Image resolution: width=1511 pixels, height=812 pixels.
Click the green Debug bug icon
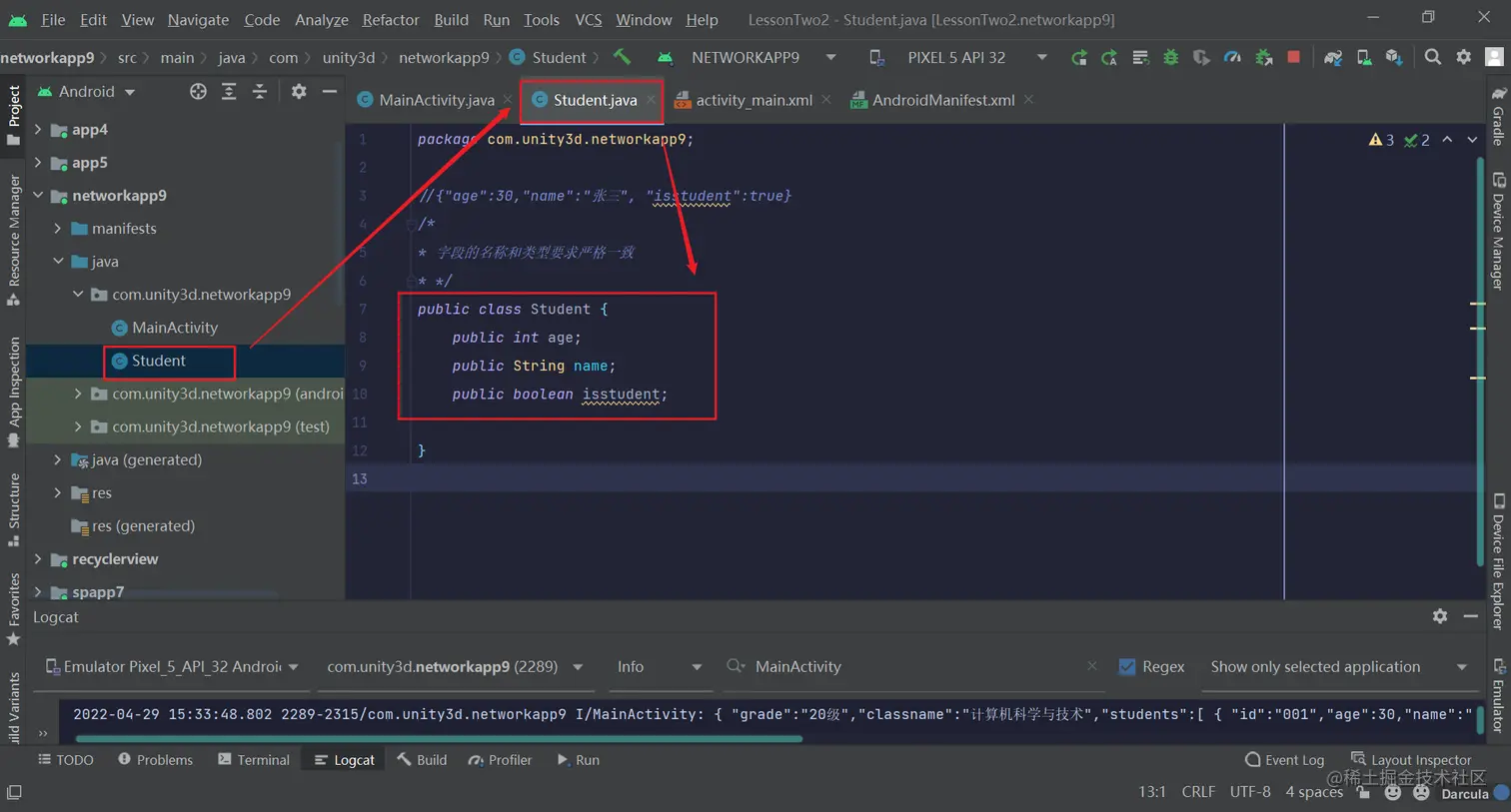(1171, 57)
